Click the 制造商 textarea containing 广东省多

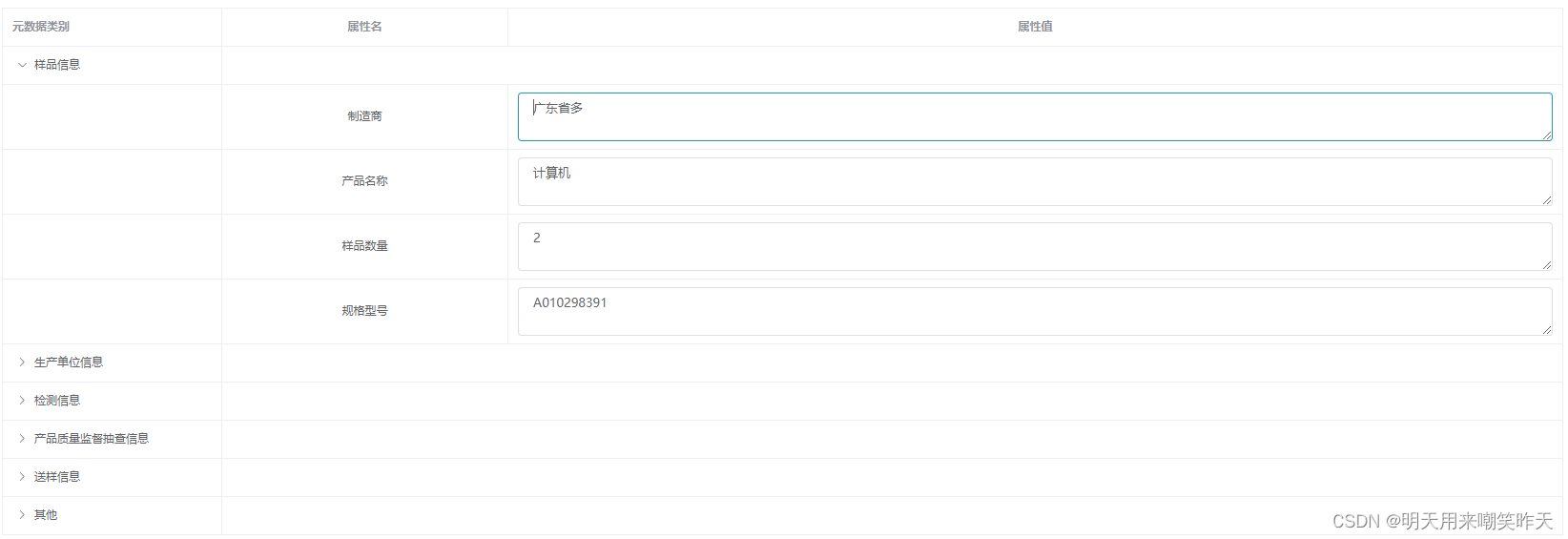coord(1035,116)
